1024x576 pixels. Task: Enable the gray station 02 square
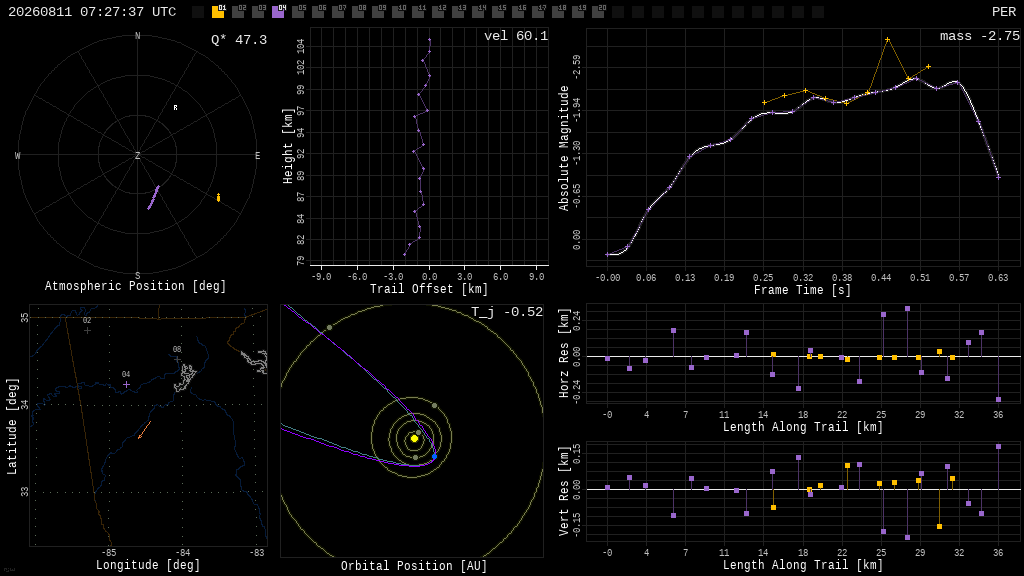[238, 11]
